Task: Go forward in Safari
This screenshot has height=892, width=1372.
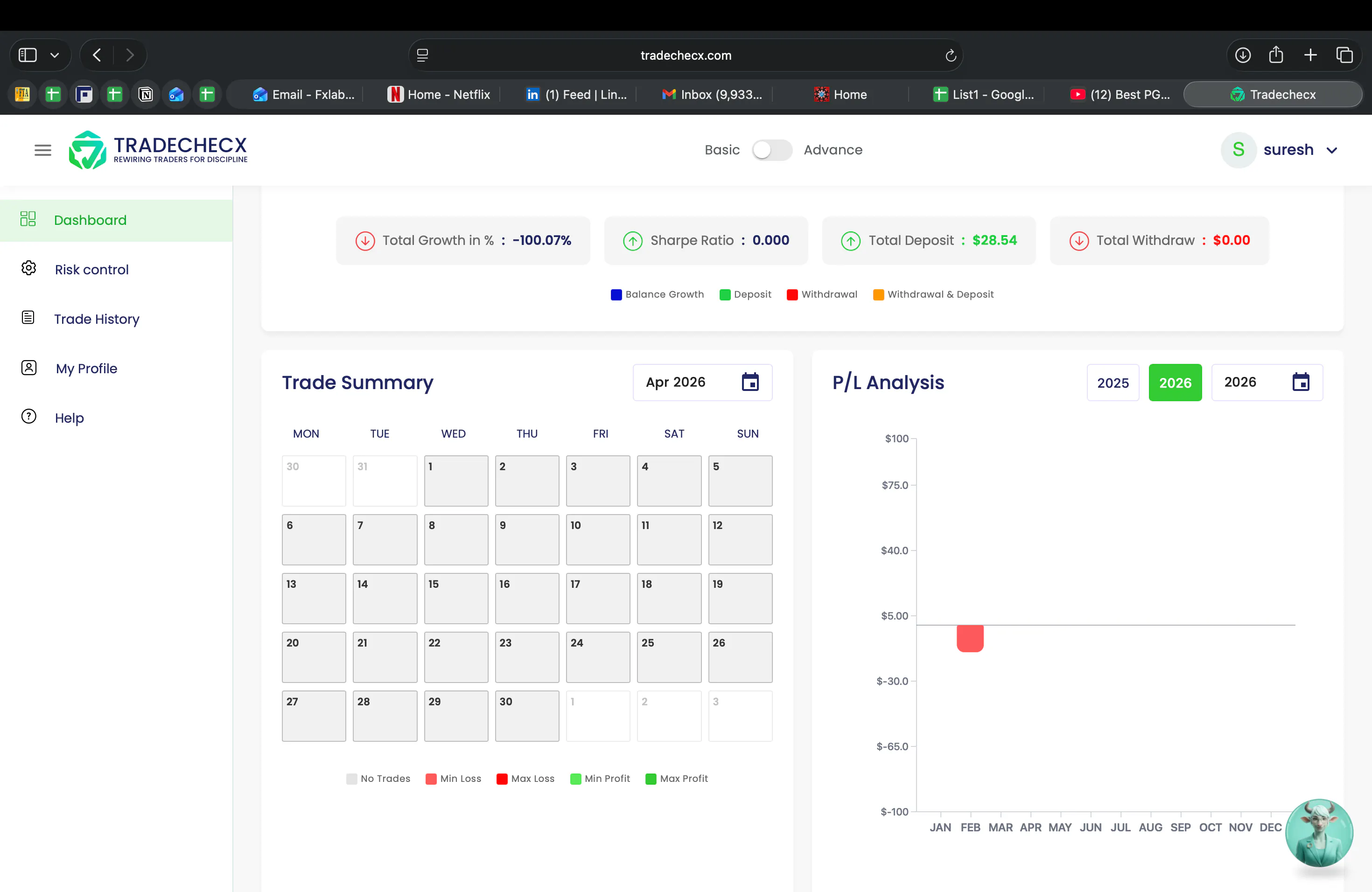Action: tap(130, 56)
